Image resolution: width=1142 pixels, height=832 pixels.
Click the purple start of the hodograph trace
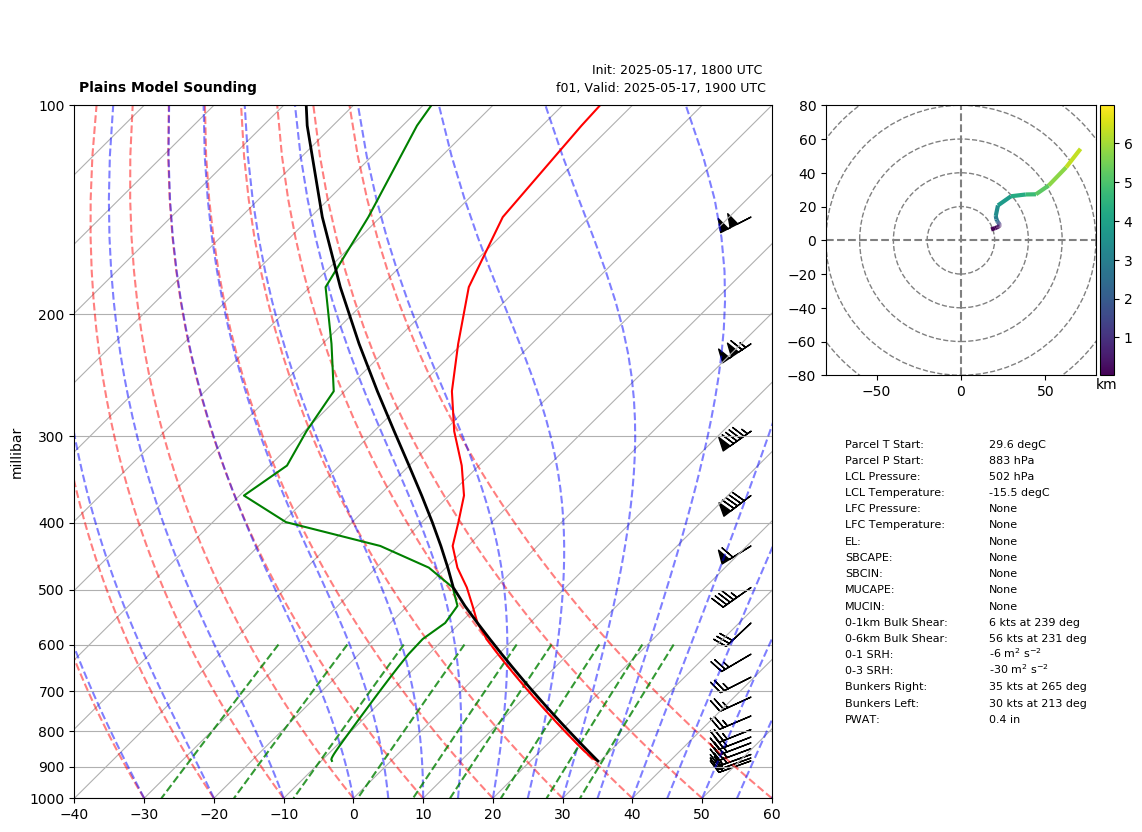pyautogui.click(x=993, y=229)
